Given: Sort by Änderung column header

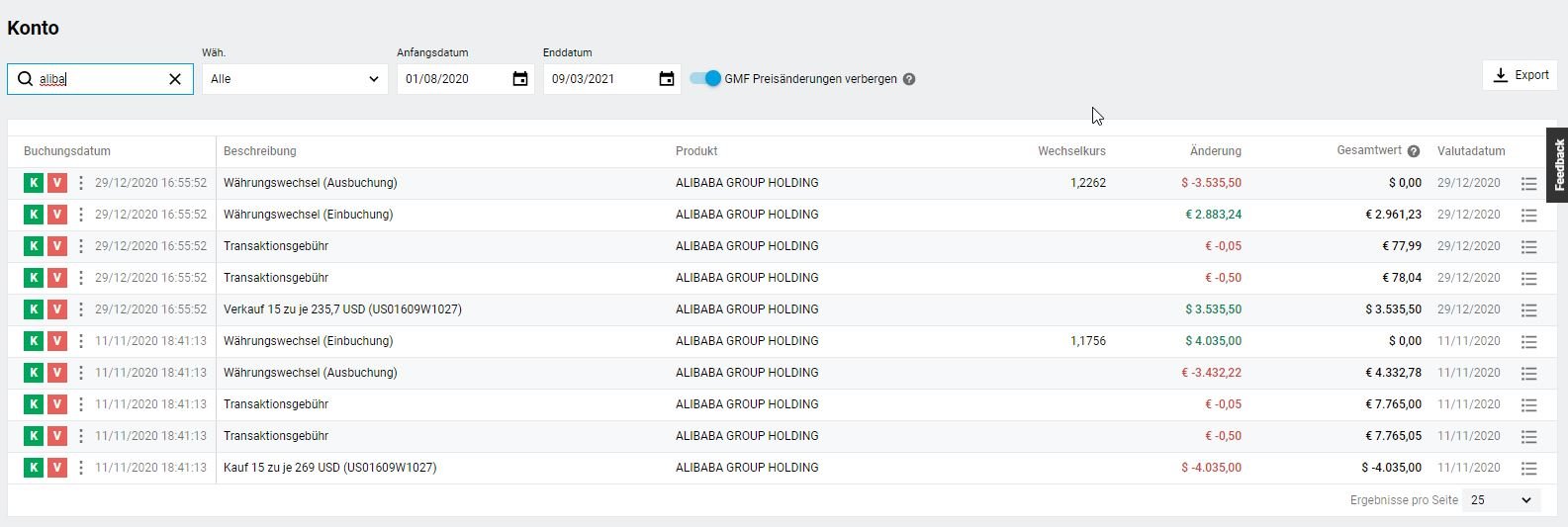Looking at the screenshot, I should click(1215, 151).
